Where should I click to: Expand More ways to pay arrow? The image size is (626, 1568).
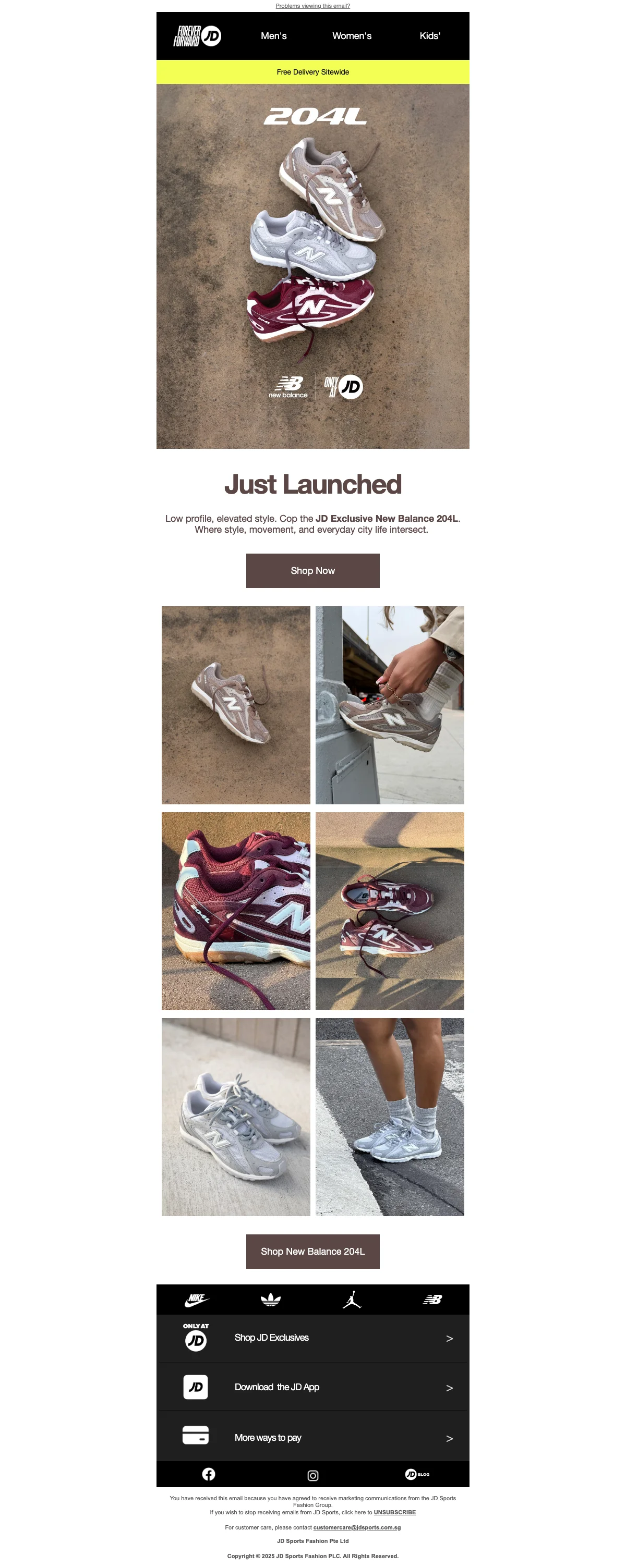point(449,1438)
